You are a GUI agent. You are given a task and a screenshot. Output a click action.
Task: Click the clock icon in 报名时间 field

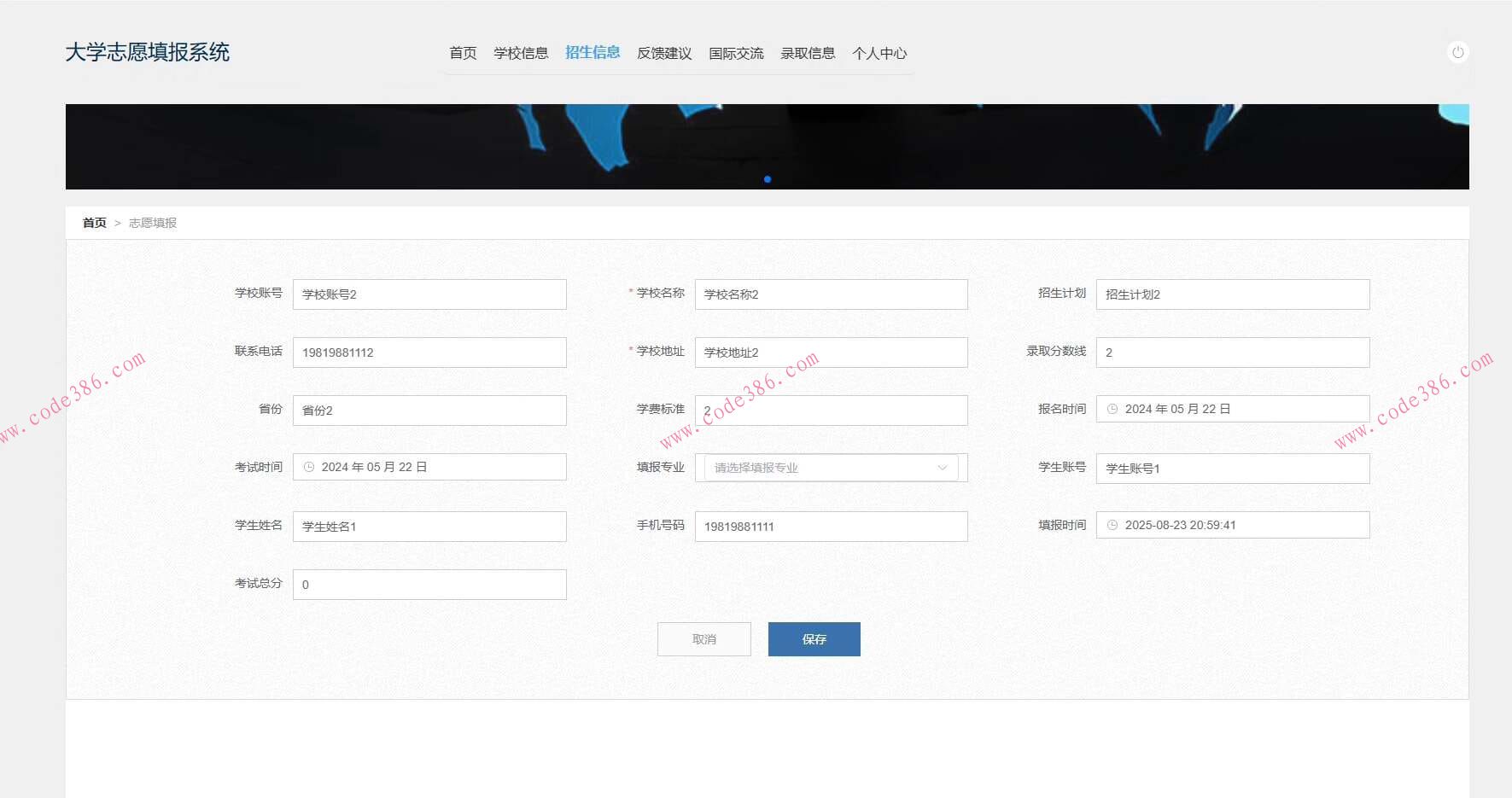(x=1111, y=408)
